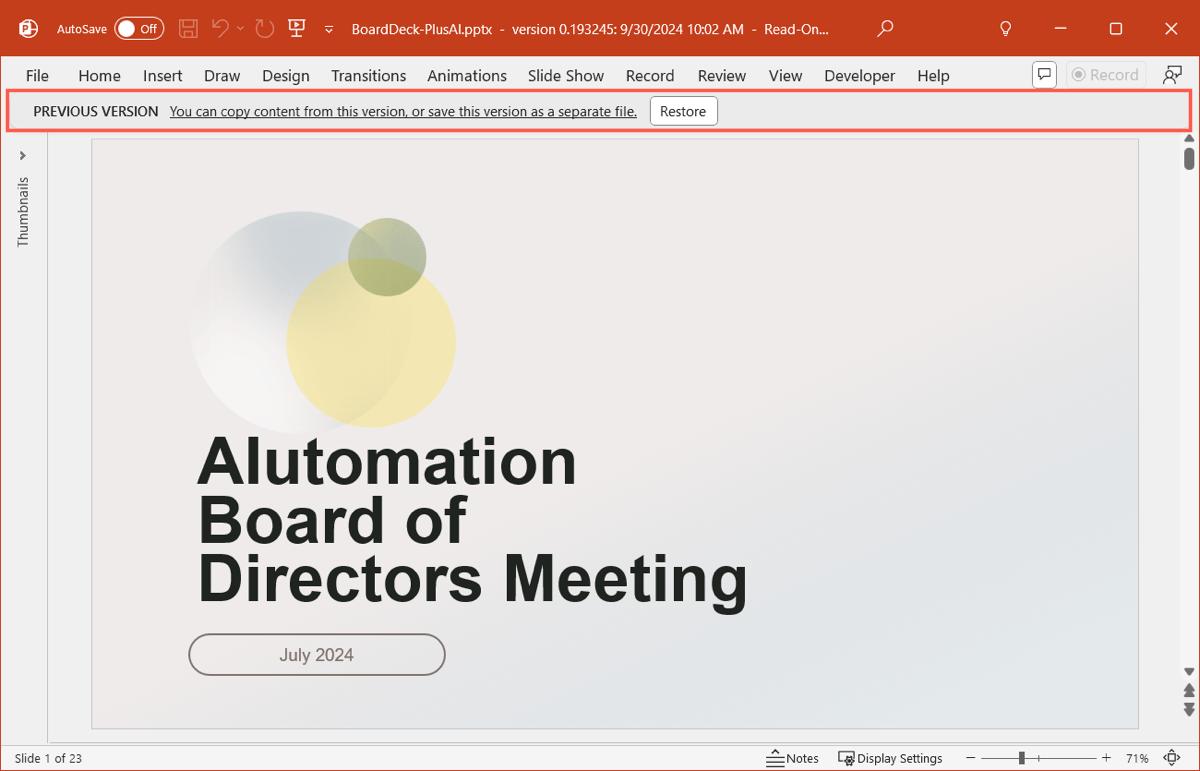This screenshot has height=771, width=1200.
Task: Toggle the Notes pane
Action: [x=792, y=758]
